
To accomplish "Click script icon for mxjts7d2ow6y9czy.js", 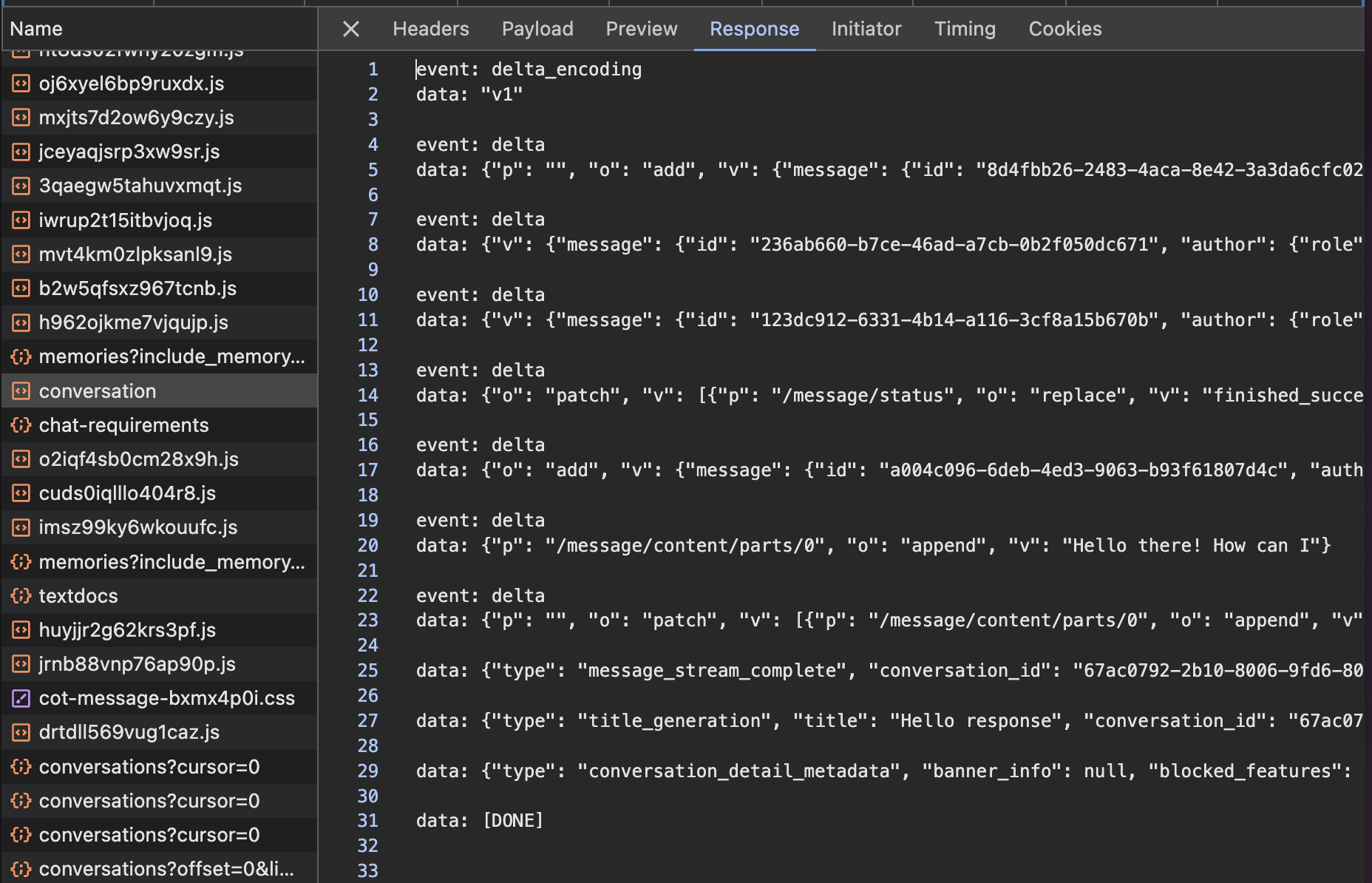I will (21, 118).
